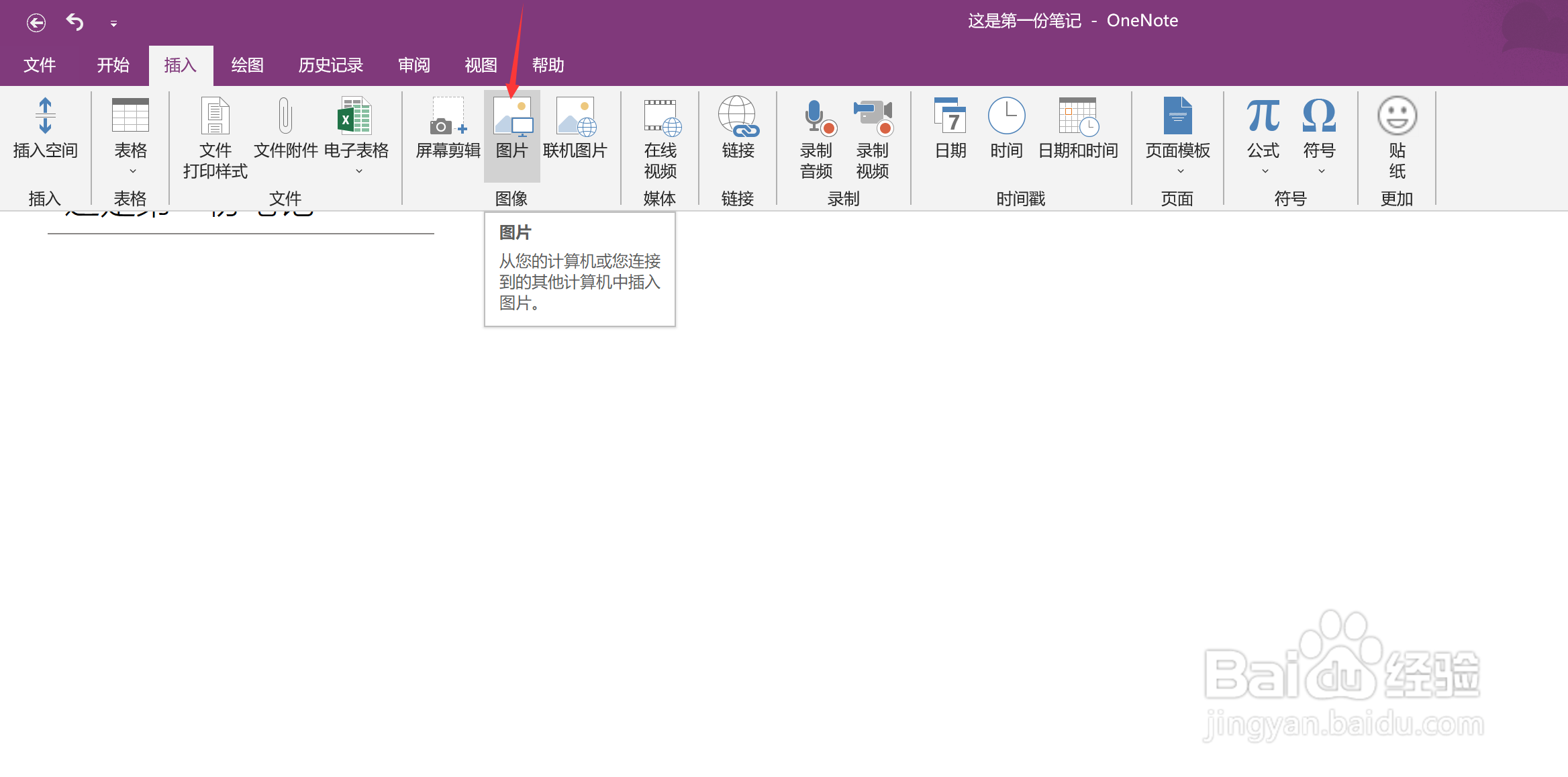The height and width of the screenshot is (777, 1568).
Task: Switch to the 绘图 tab
Action: pos(247,65)
